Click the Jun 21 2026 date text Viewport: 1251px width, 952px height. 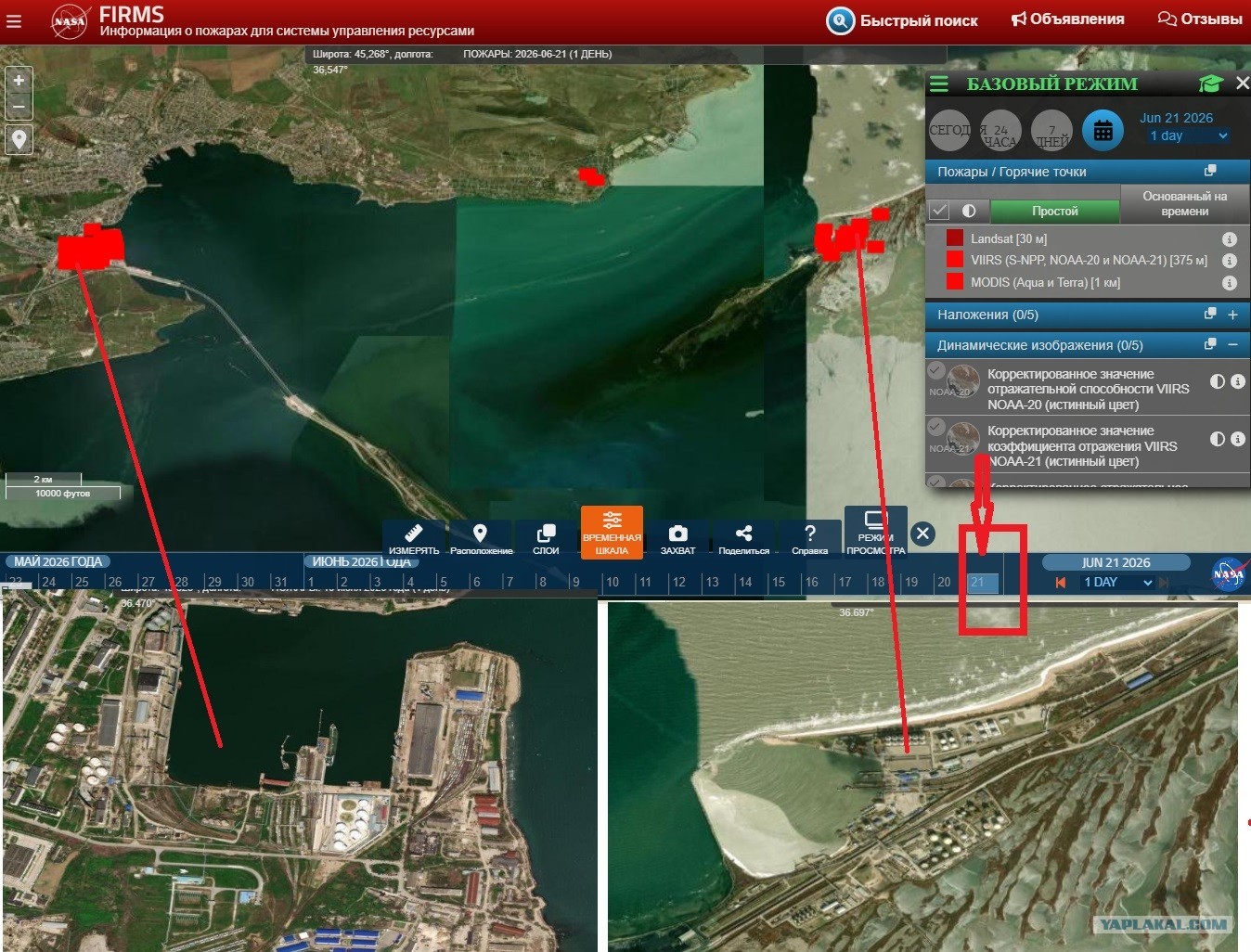coord(1176,118)
